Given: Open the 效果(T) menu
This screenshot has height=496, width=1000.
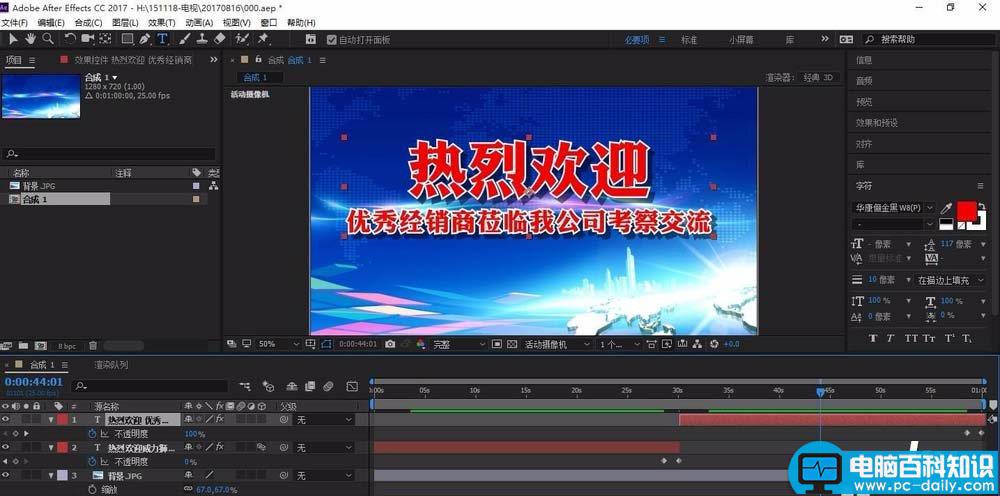Looking at the screenshot, I should pos(161,22).
